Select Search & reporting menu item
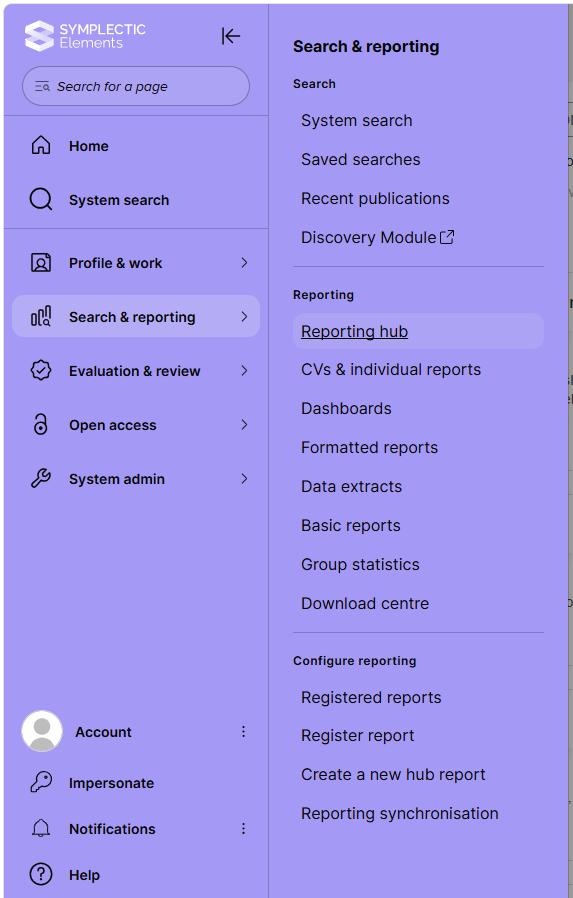 coord(136,316)
